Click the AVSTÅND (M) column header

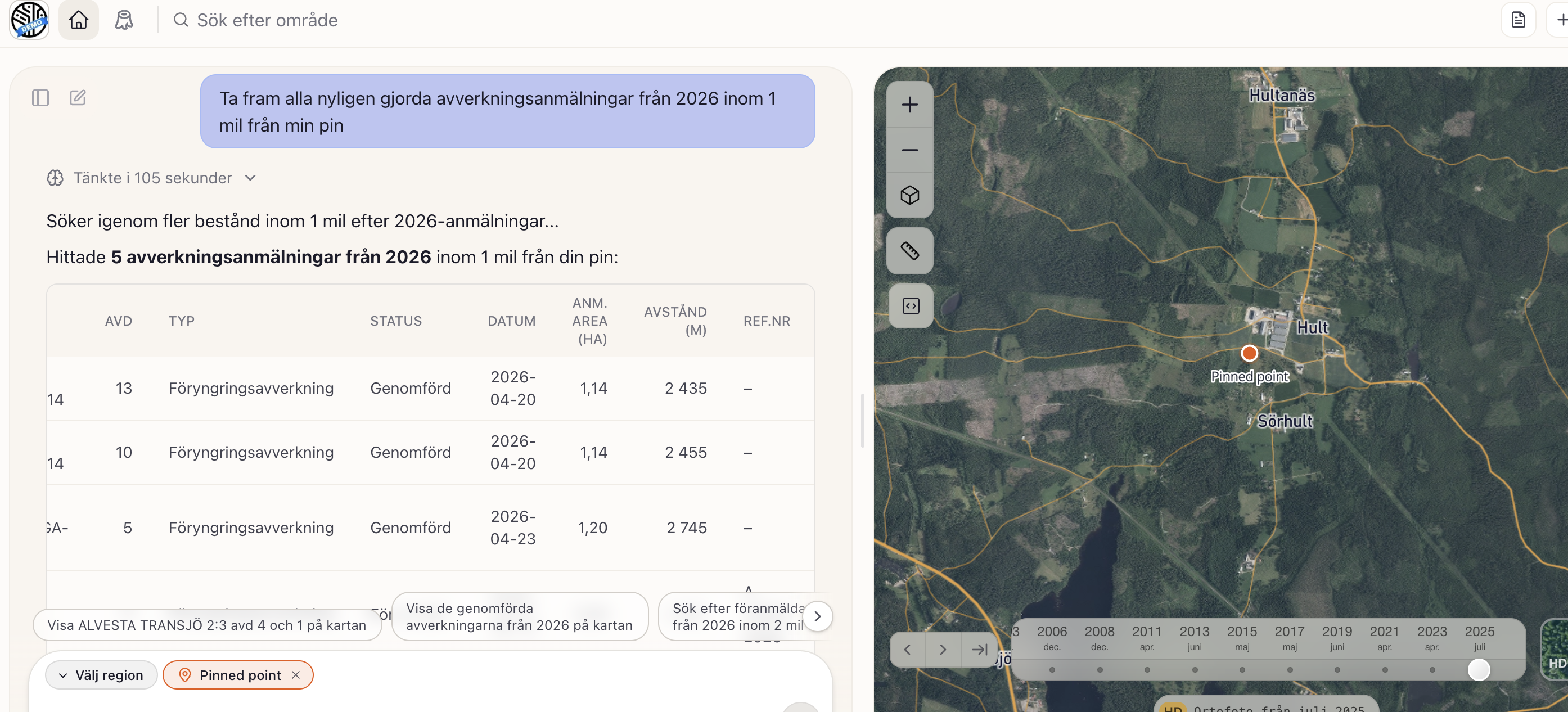(675, 321)
